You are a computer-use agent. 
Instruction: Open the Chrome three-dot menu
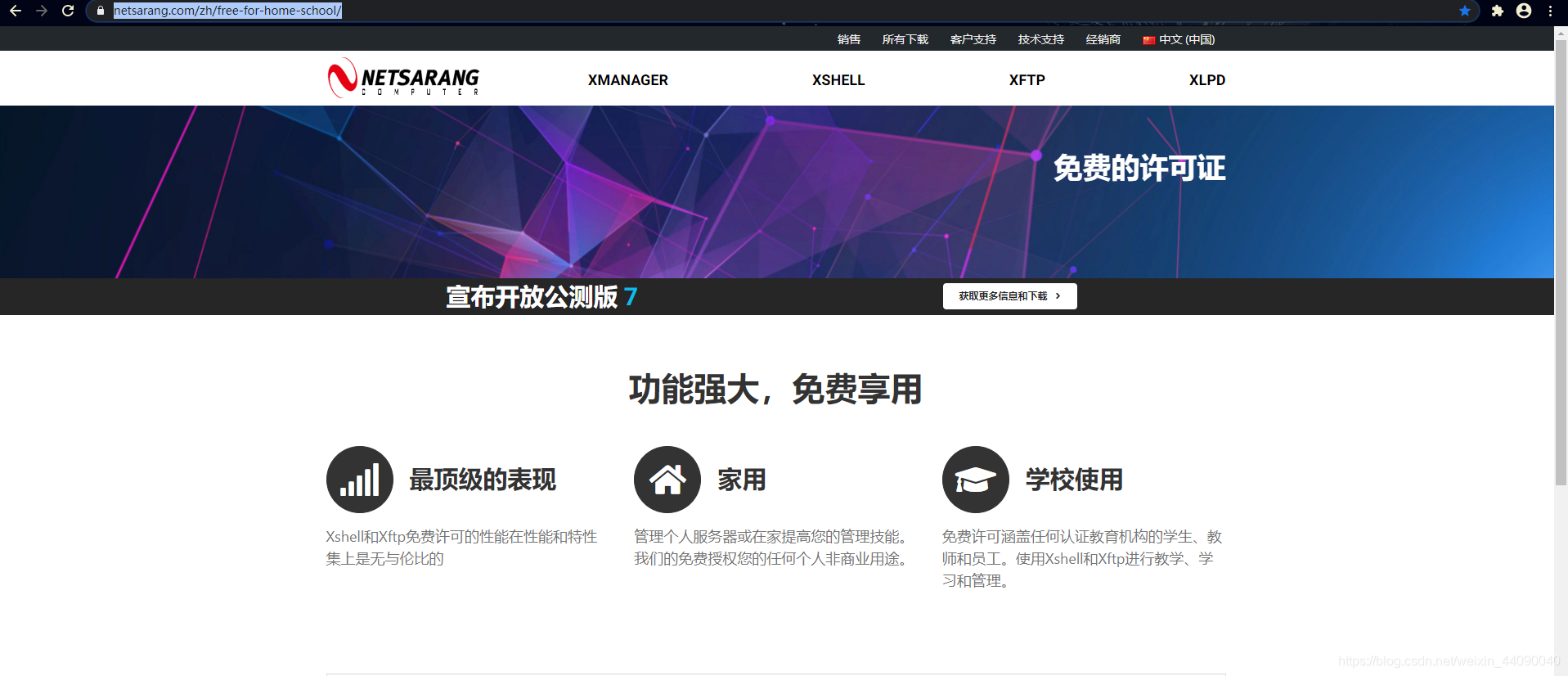pos(1550,11)
